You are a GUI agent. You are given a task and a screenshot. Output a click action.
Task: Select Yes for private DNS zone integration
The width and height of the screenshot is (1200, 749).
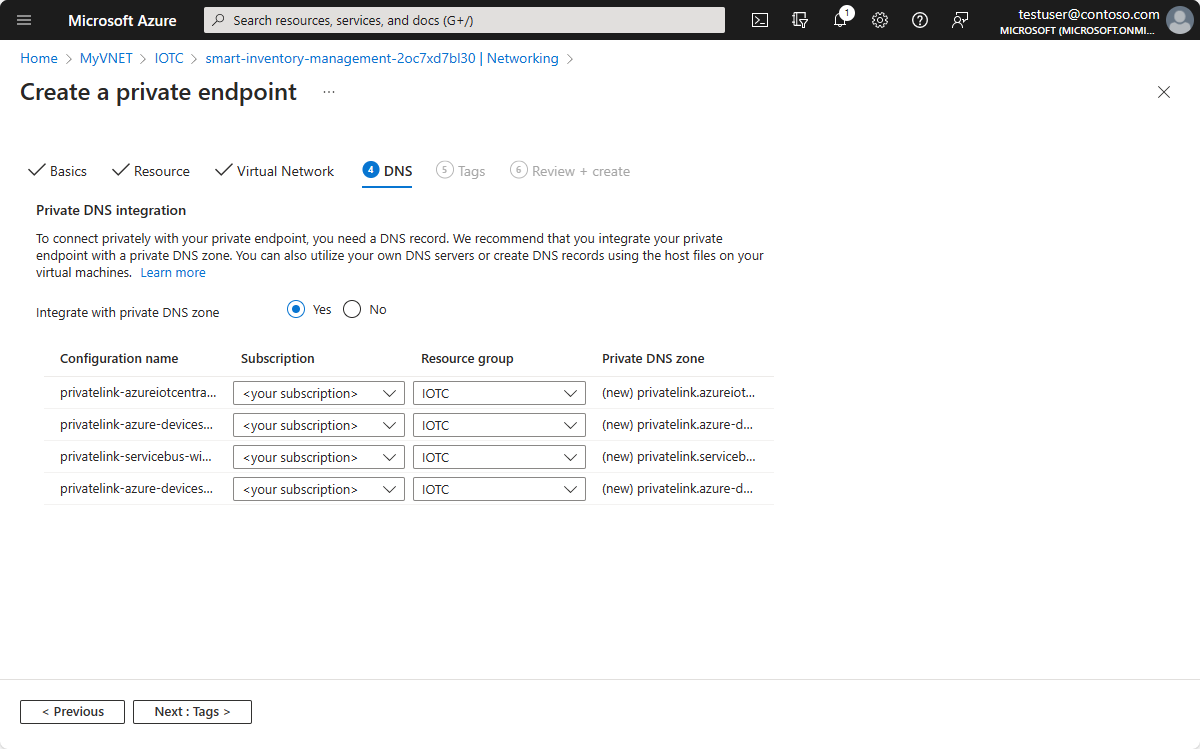click(x=295, y=309)
